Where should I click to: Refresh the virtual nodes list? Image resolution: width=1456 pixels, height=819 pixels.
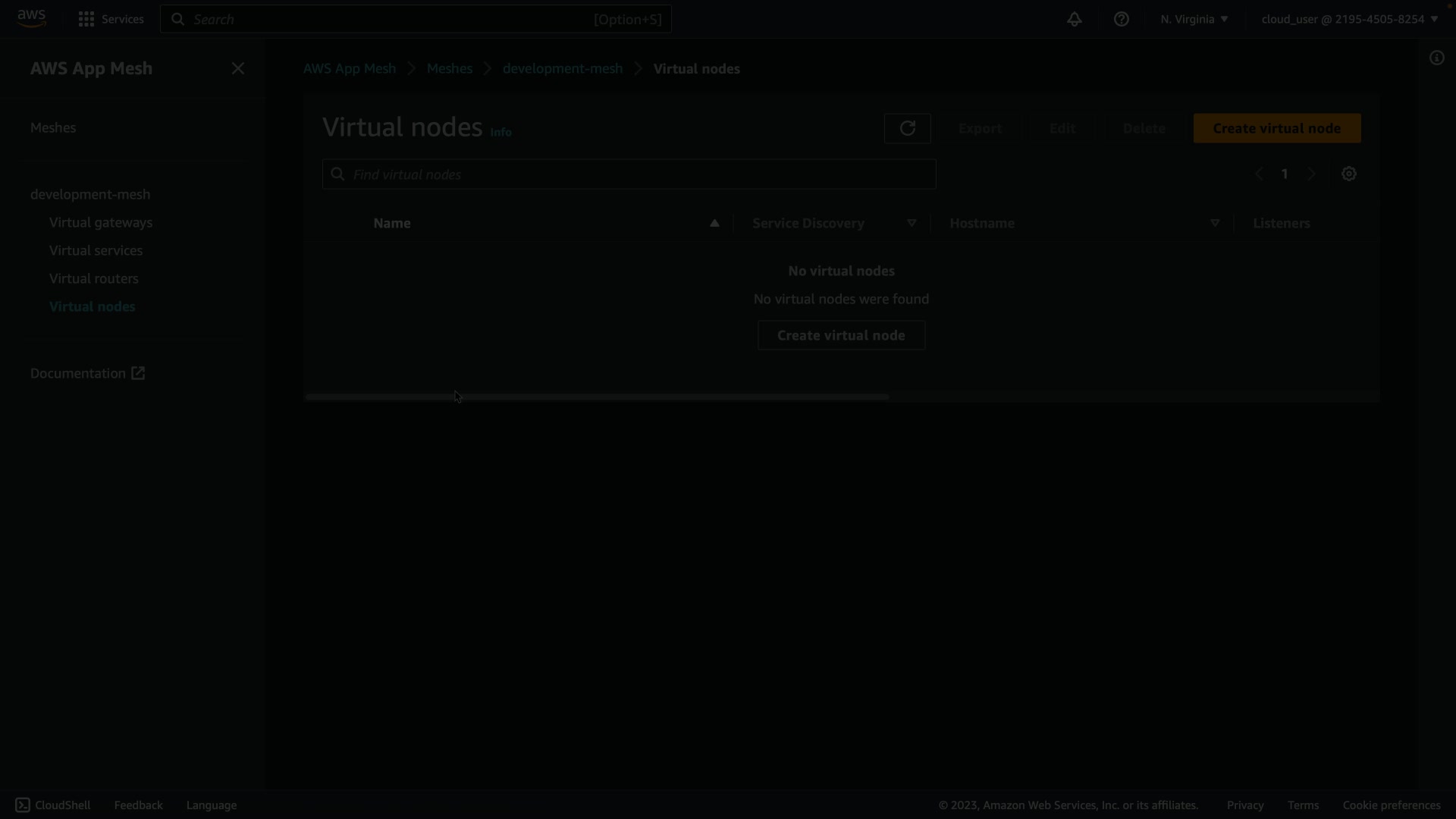point(907,128)
